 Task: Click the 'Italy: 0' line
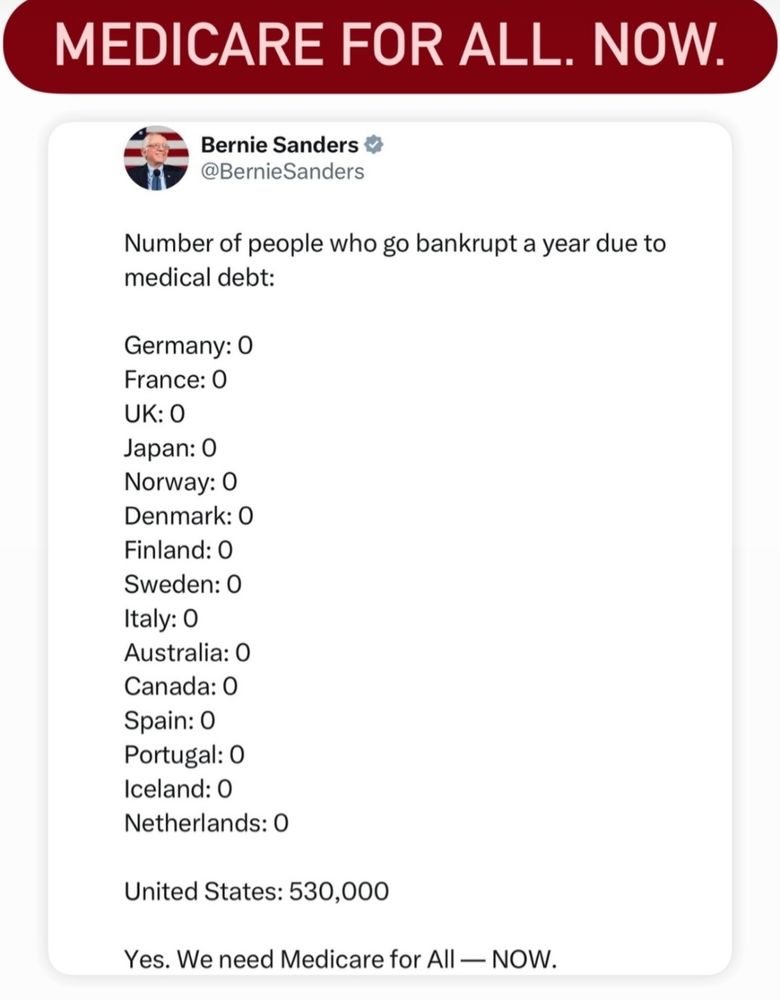click(x=161, y=617)
